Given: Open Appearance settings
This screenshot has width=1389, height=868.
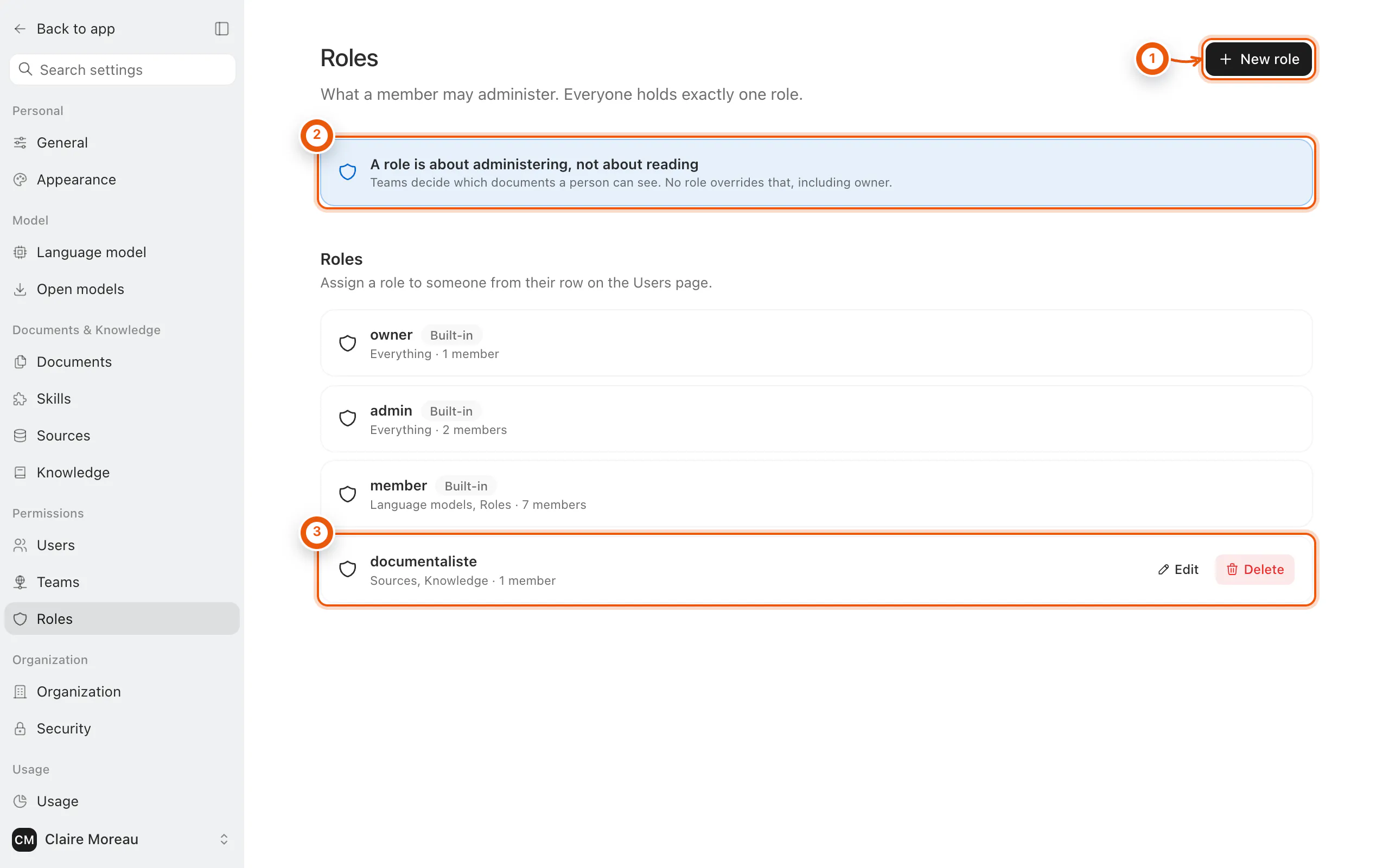Looking at the screenshot, I should (x=122, y=180).
